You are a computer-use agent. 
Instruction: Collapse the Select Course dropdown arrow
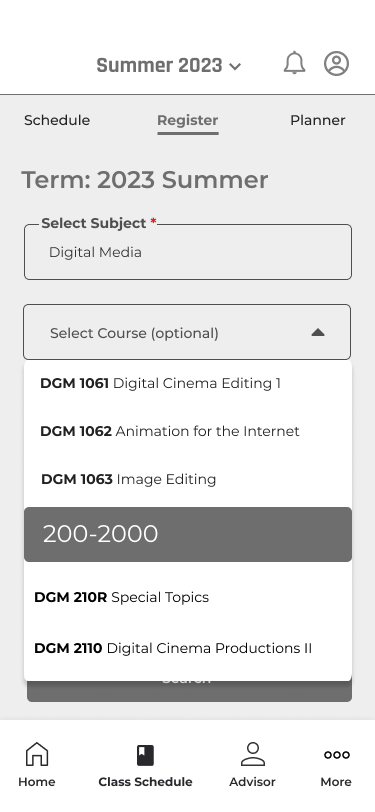click(x=318, y=332)
